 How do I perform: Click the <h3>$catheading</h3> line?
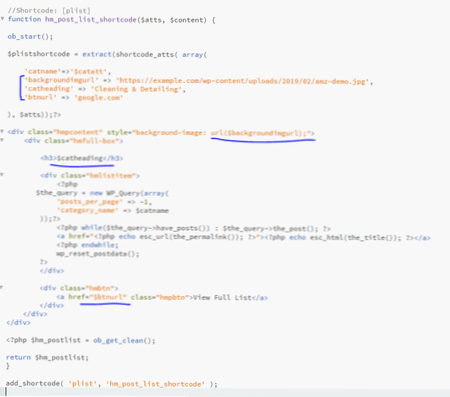click(x=82, y=158)
